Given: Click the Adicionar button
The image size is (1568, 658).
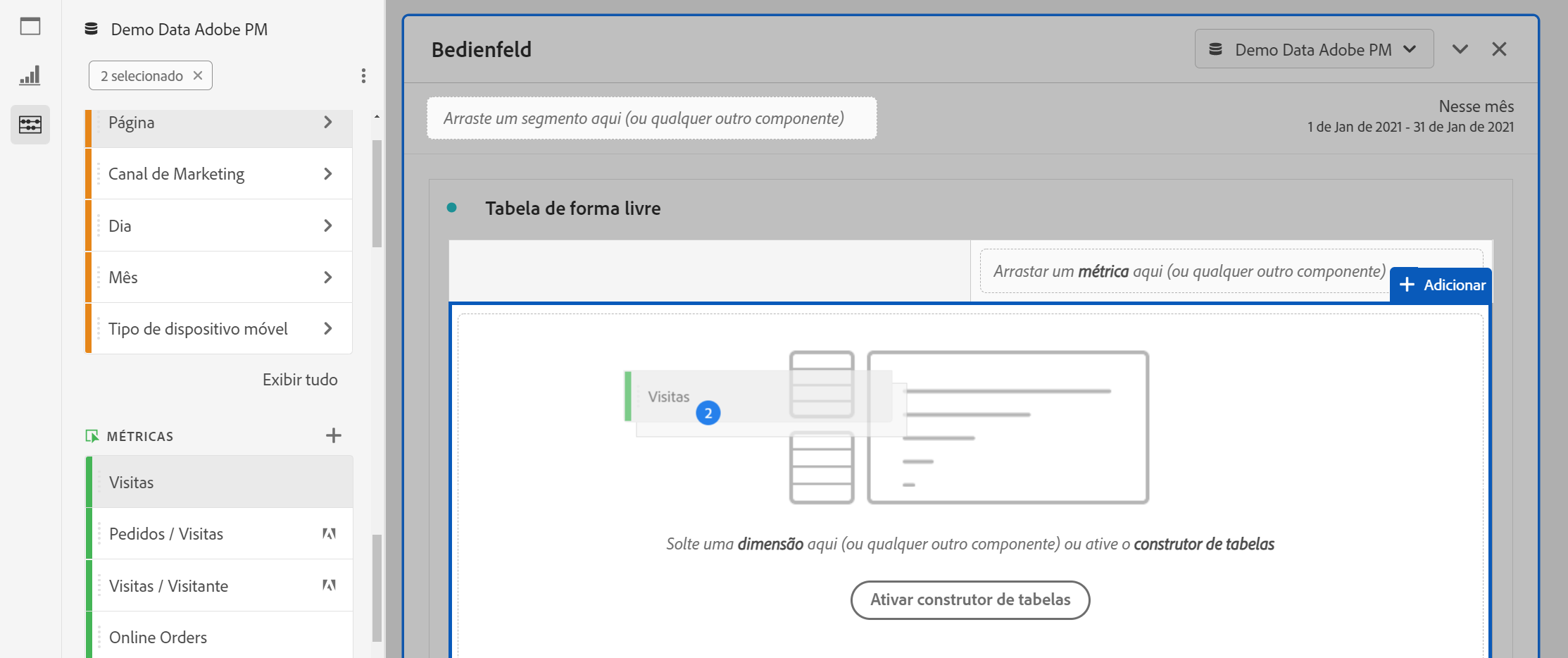Looking at the screenshot, I should (1441, 285).
